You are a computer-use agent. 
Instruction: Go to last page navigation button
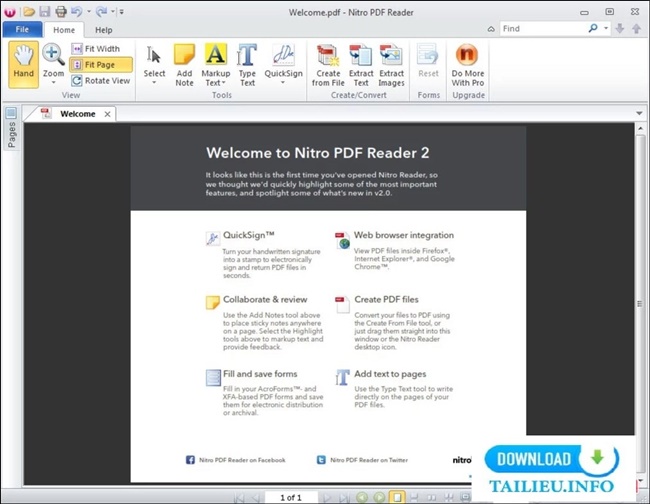344,497
